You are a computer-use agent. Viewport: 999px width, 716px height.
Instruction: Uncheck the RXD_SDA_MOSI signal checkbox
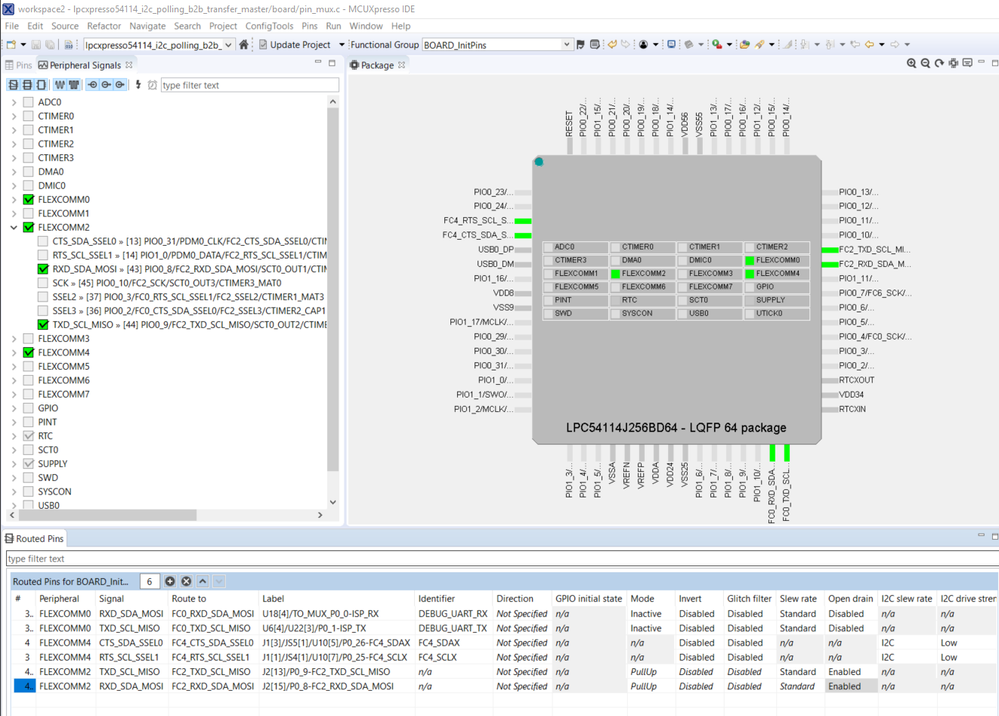(43, 269)
